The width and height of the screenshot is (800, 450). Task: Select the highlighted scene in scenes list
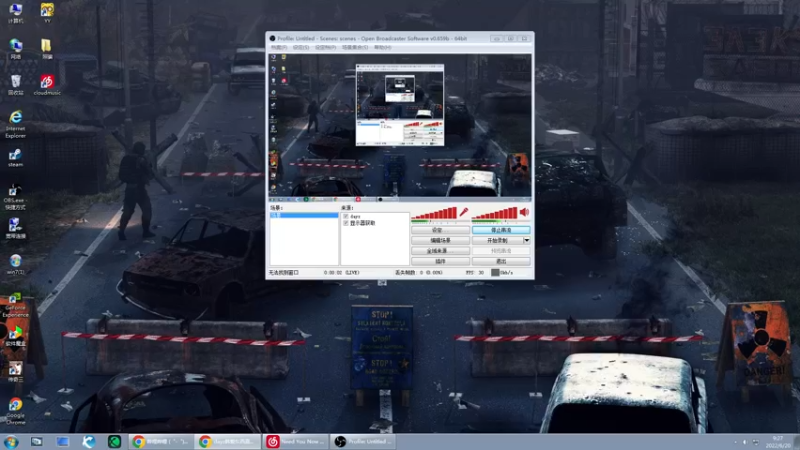(x=304, y=215)
